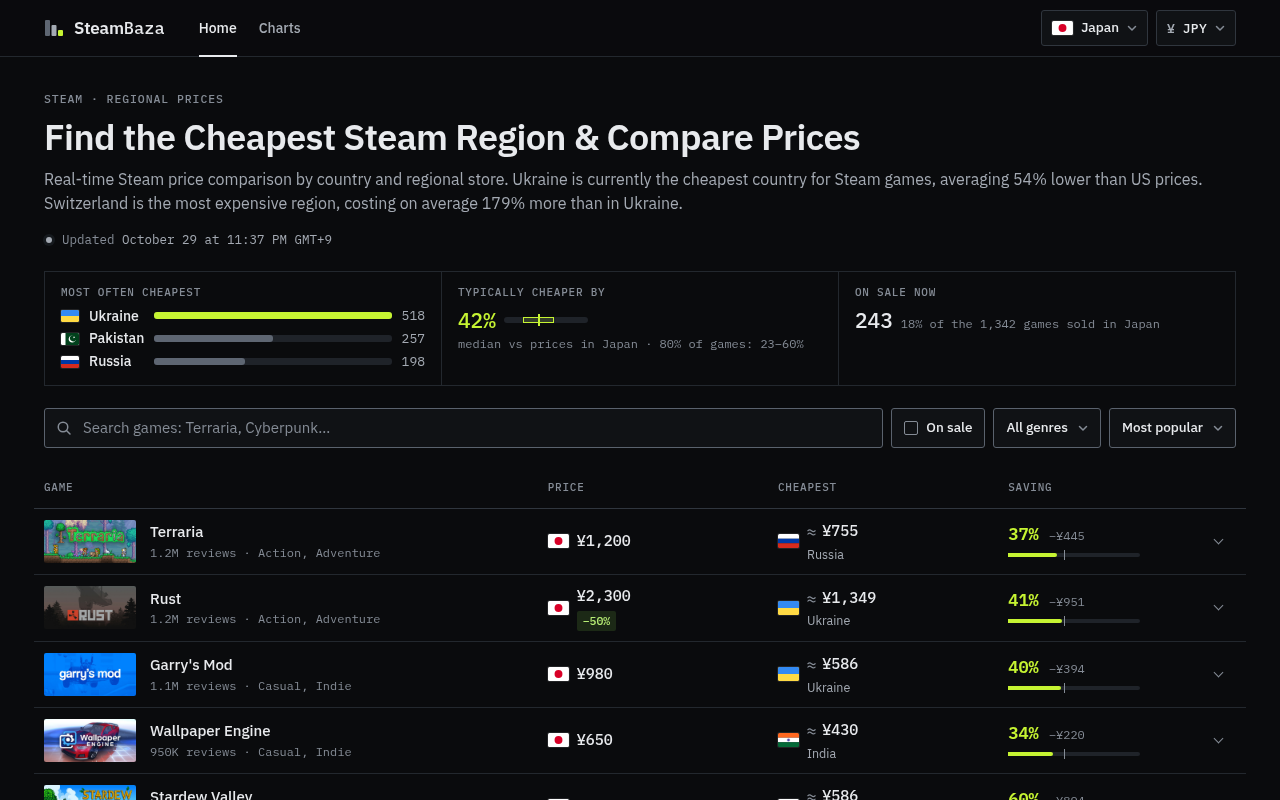The width and height of the screenshot is (1280, 800).
Task: Click the search magnifier icon
Action: (64, 428)
